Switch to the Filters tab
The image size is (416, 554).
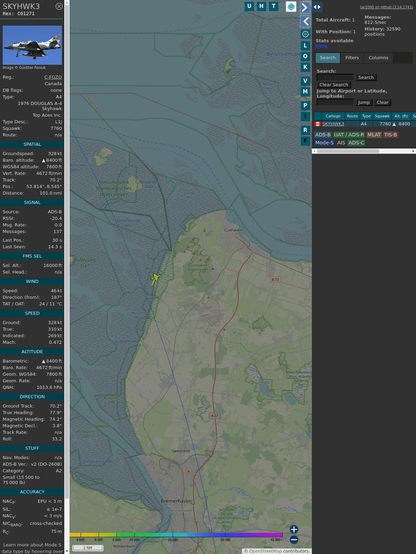(x=352, y=58)
